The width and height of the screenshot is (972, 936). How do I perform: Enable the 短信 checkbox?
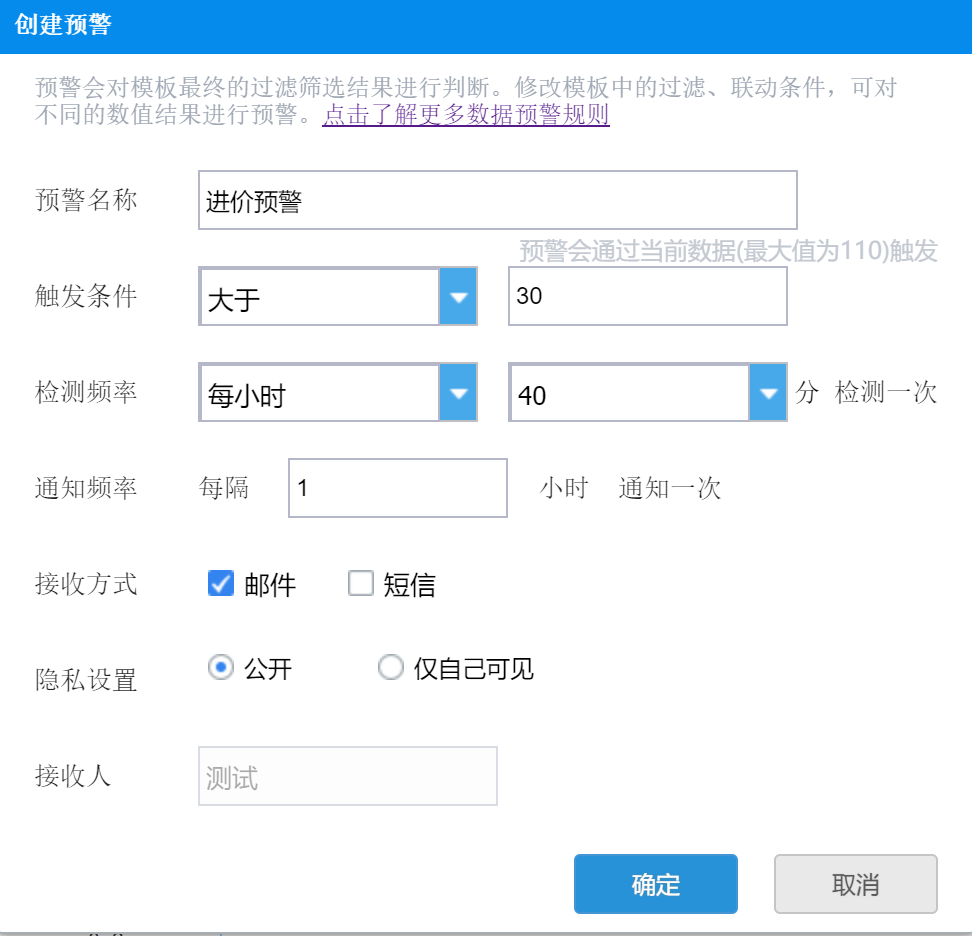[360, 584]
